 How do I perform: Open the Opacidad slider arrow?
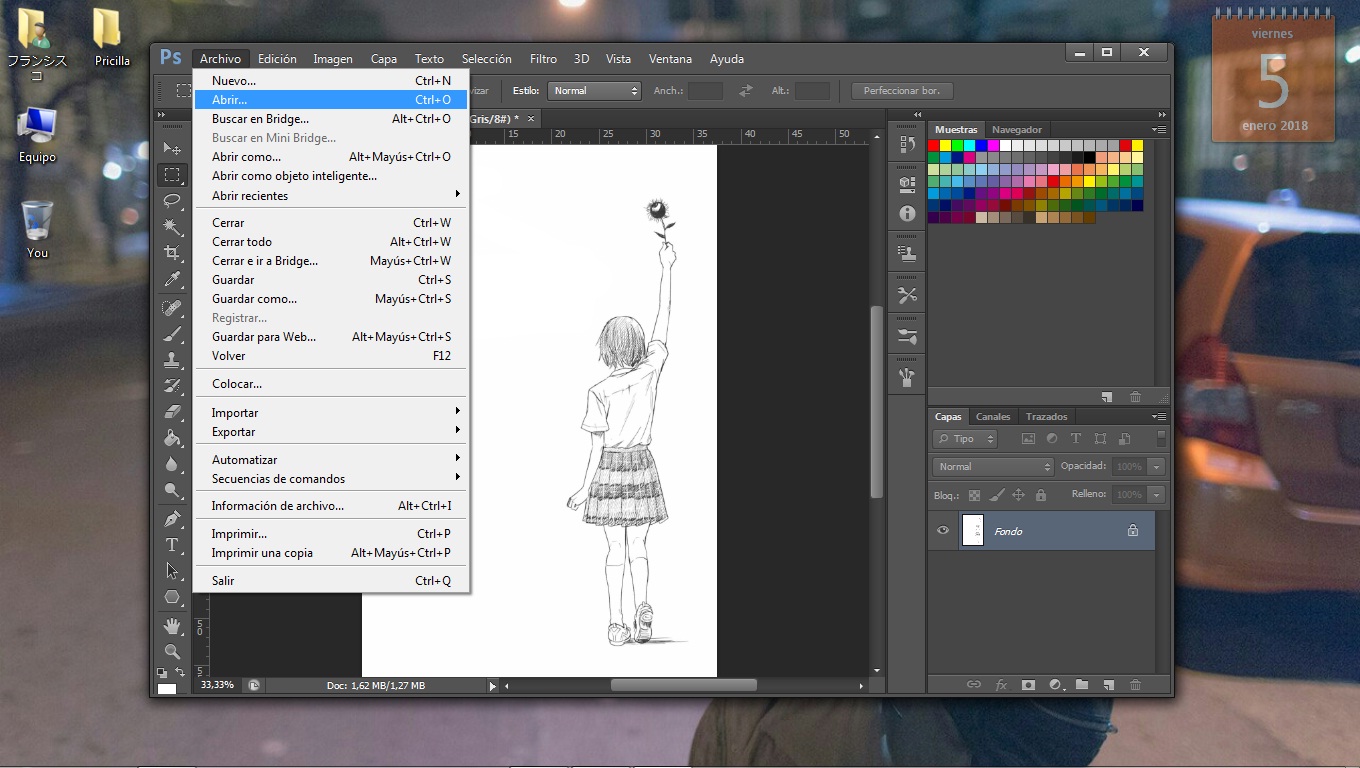tap(1157, 467)
